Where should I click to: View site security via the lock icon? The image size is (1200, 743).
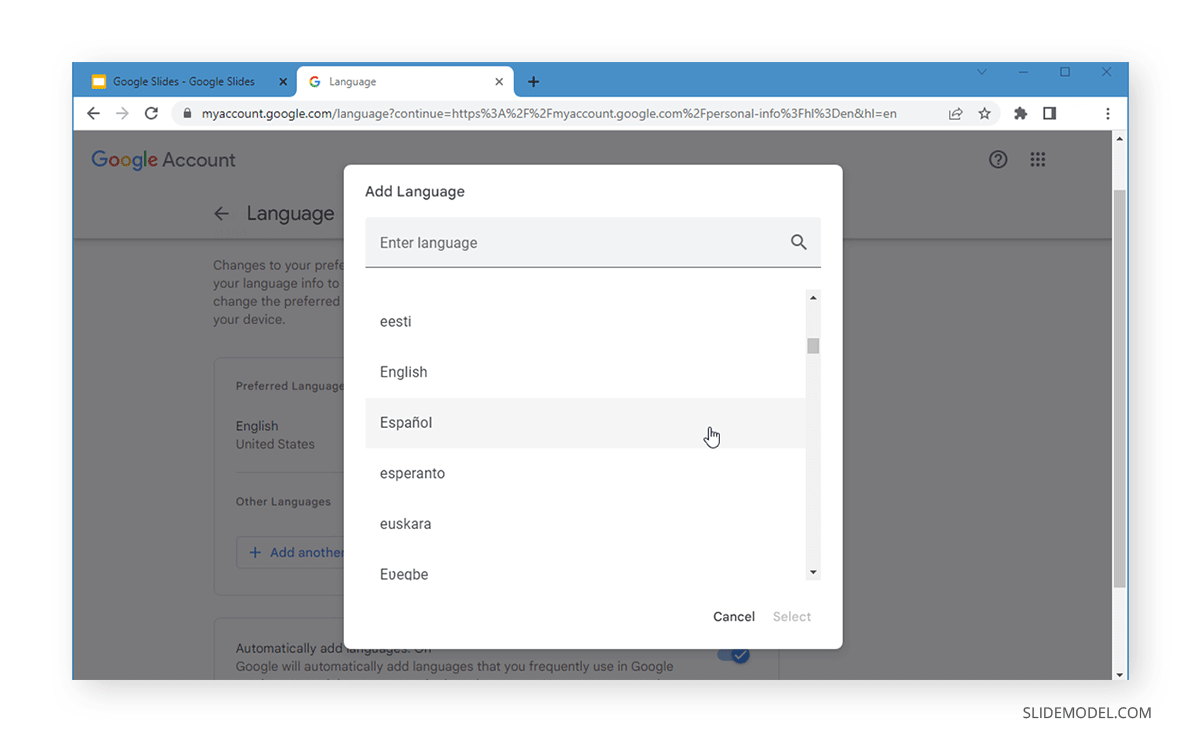click(186, 113)
